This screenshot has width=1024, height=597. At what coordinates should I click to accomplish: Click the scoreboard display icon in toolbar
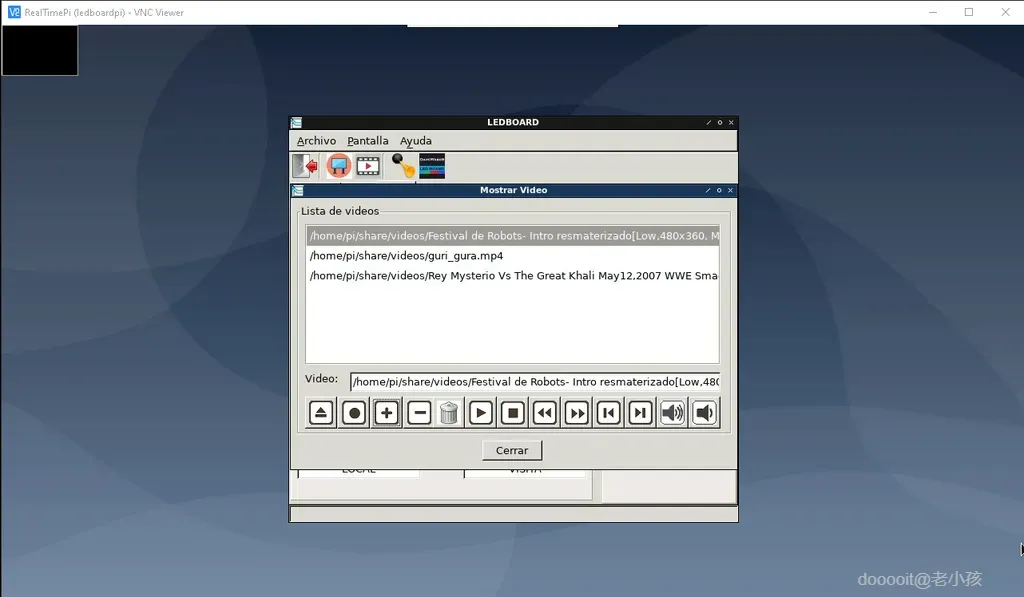tap(339, 166)
